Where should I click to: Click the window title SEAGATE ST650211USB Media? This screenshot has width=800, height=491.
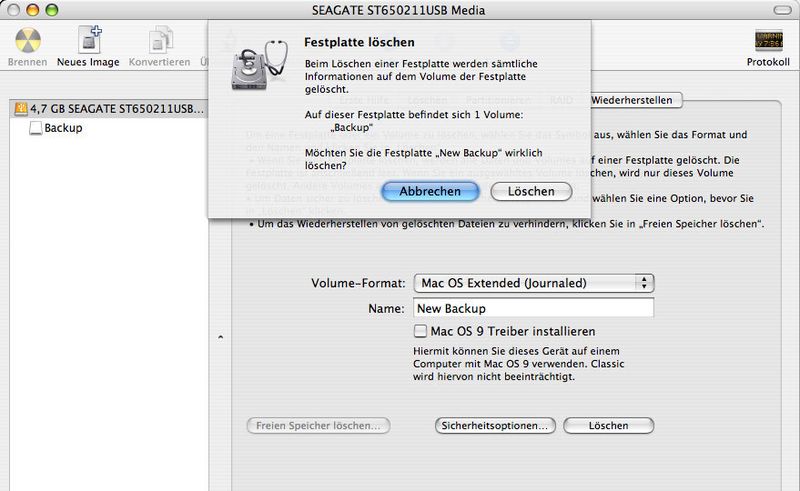coord(398,10)
